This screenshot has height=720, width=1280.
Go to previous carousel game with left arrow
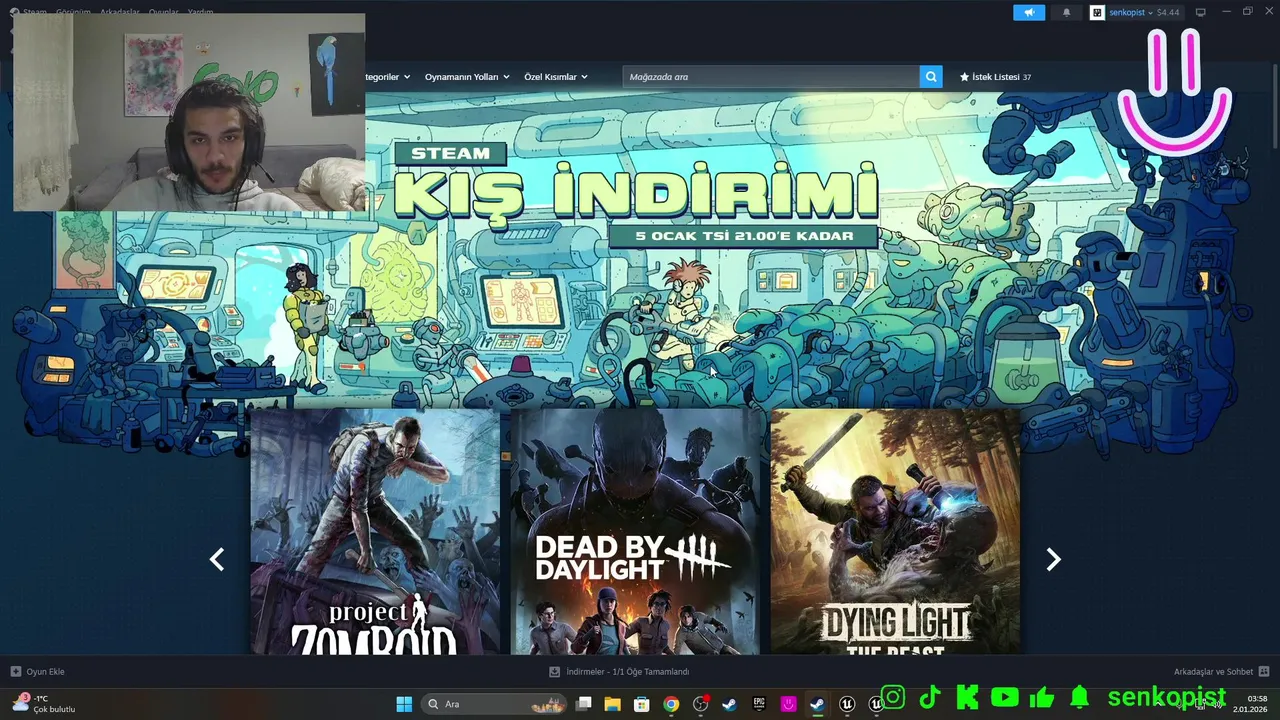point(216,560)
